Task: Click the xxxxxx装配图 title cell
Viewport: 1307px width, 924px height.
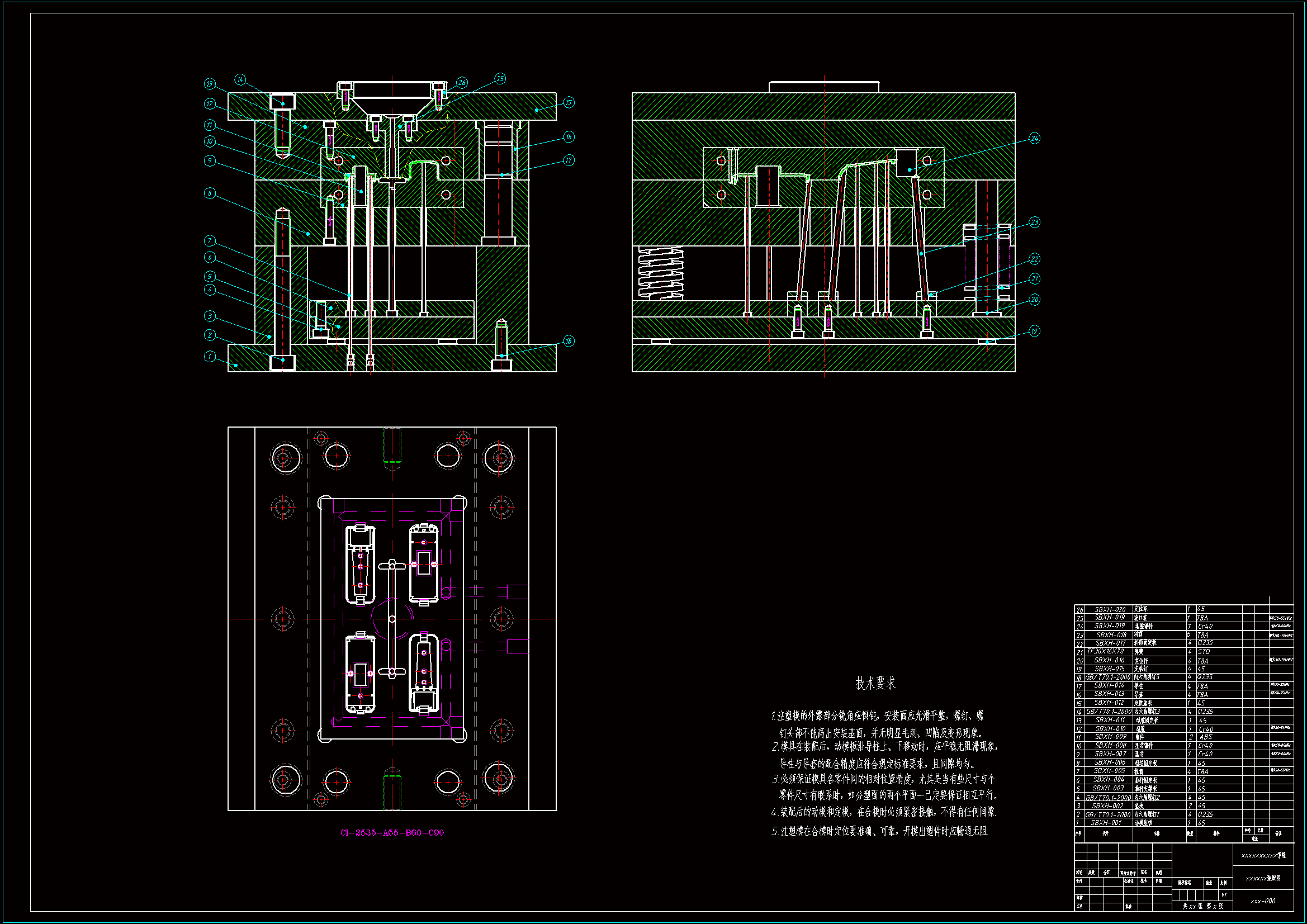Action: tap(1263, 879)
